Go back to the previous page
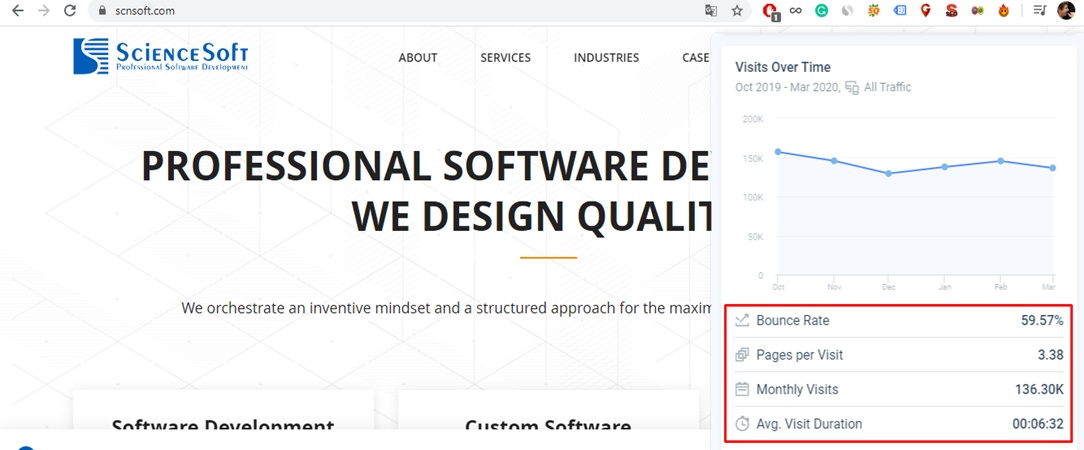The height and width of the screenshot is (450, 1084). pyautogui.click(x=18, y=10)
